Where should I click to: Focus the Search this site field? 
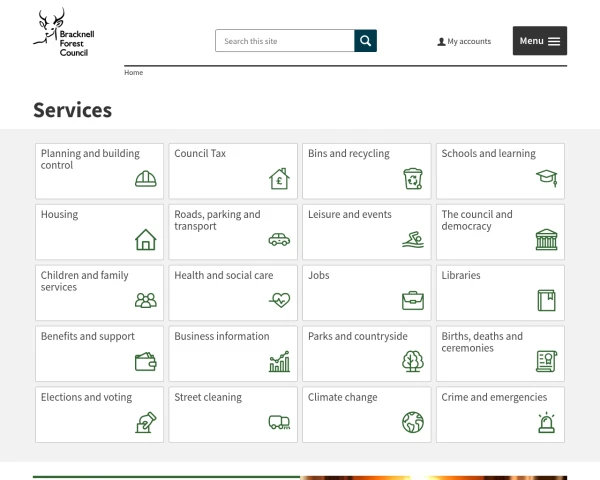(x=285, y=41)
